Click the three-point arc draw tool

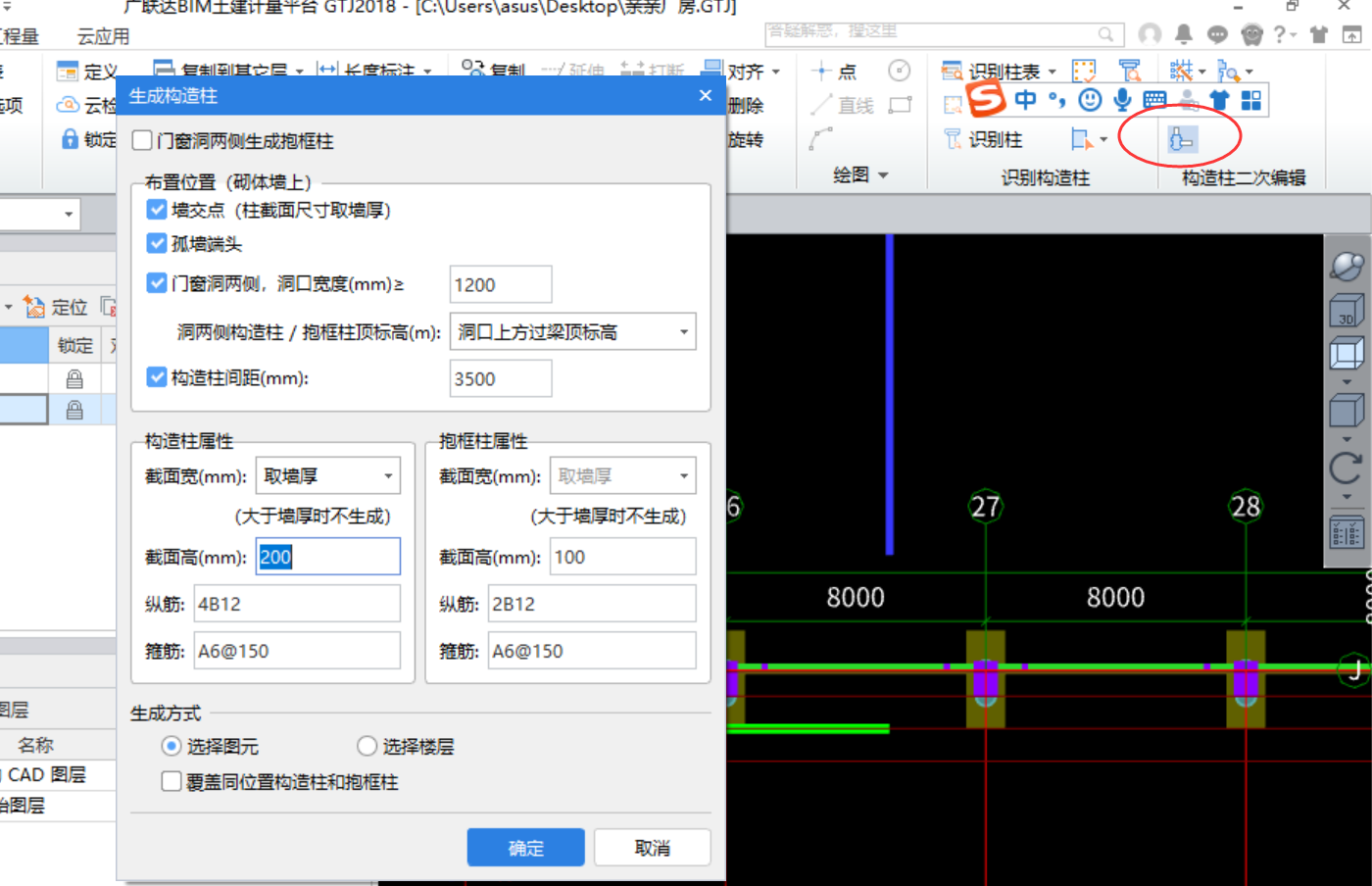click(x=821, y=139)
